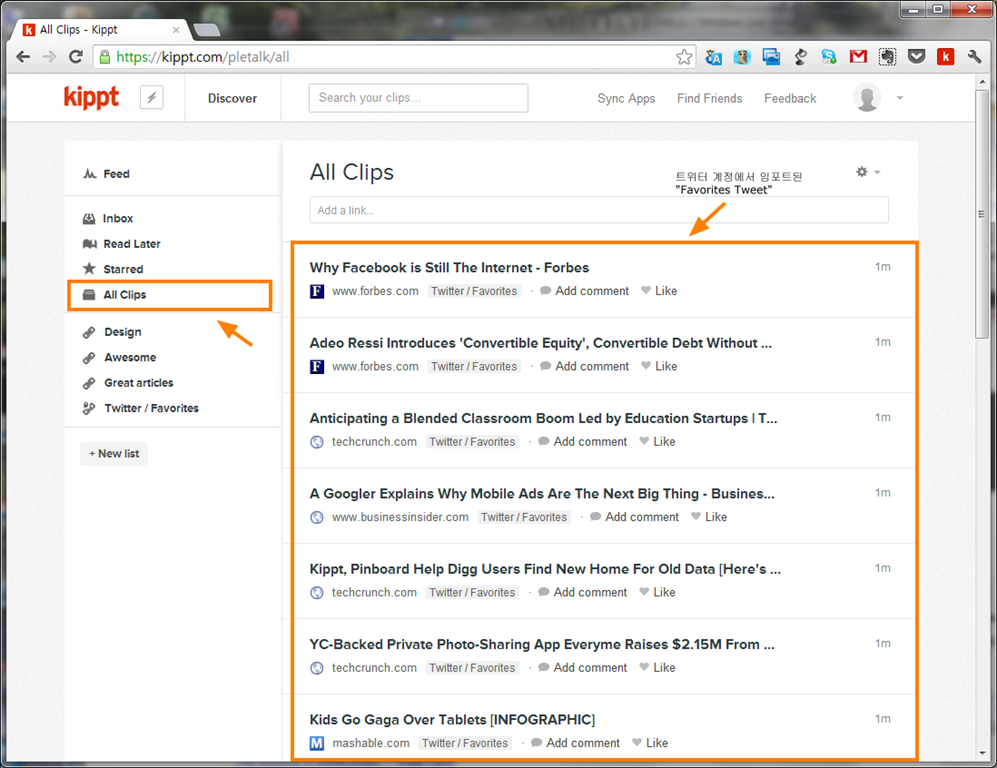The width and height of the screenshot is (997, 768).
Task: Click the Kippt logo in header
Action: pyautogui.click(x=91, y=98)
